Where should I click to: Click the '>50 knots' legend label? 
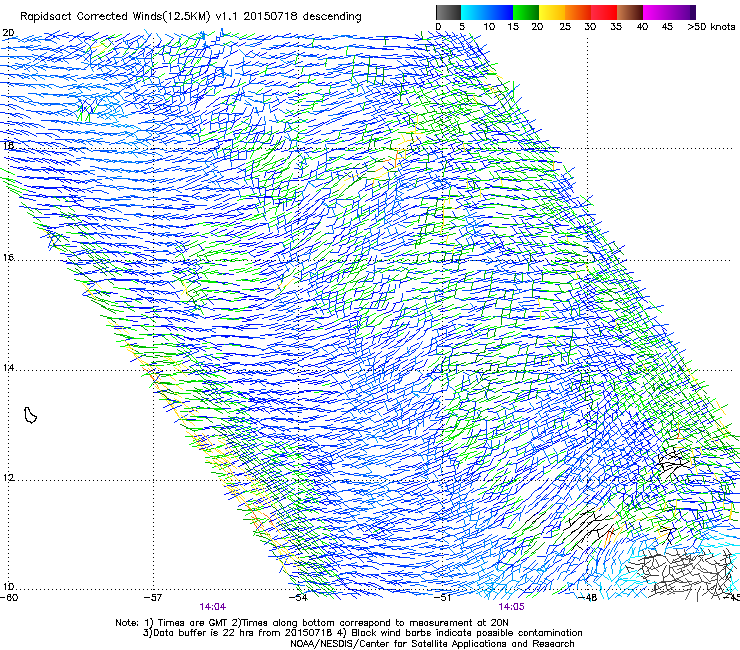711,27
